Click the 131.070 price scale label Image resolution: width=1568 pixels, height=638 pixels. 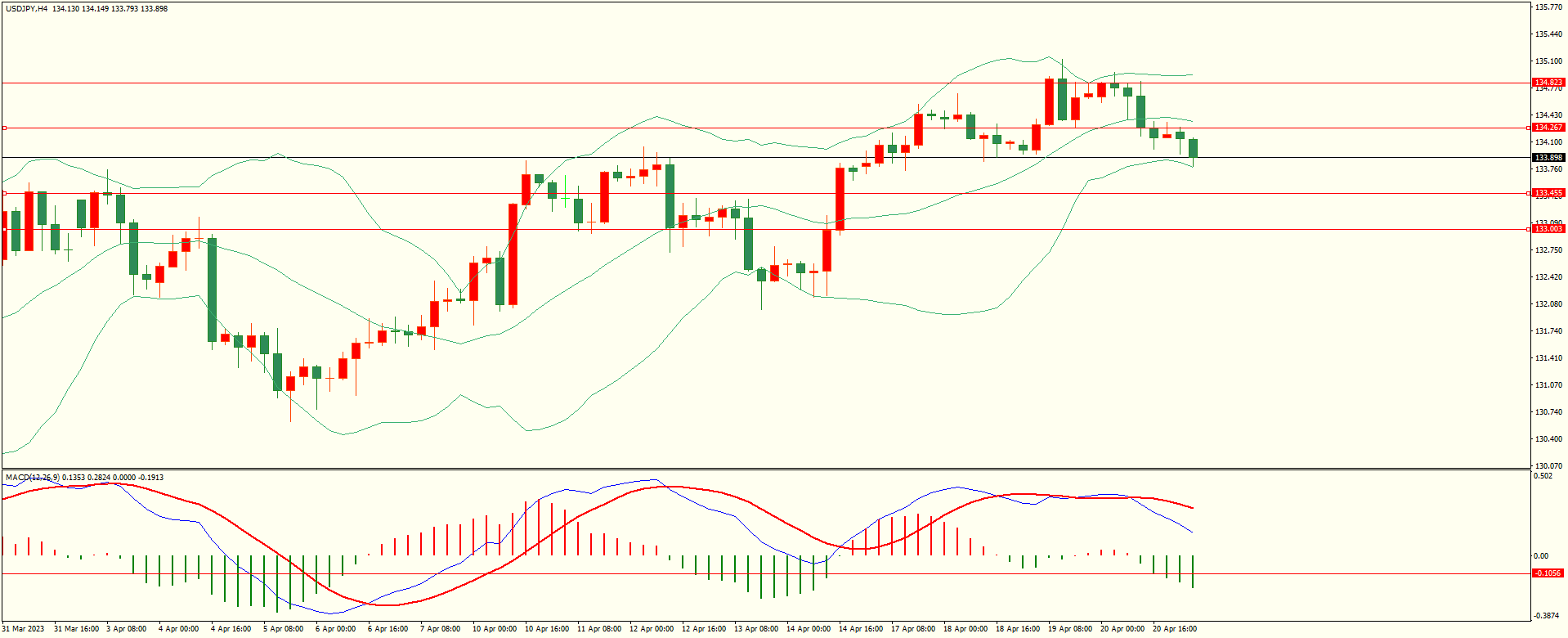click(1548, 385)
